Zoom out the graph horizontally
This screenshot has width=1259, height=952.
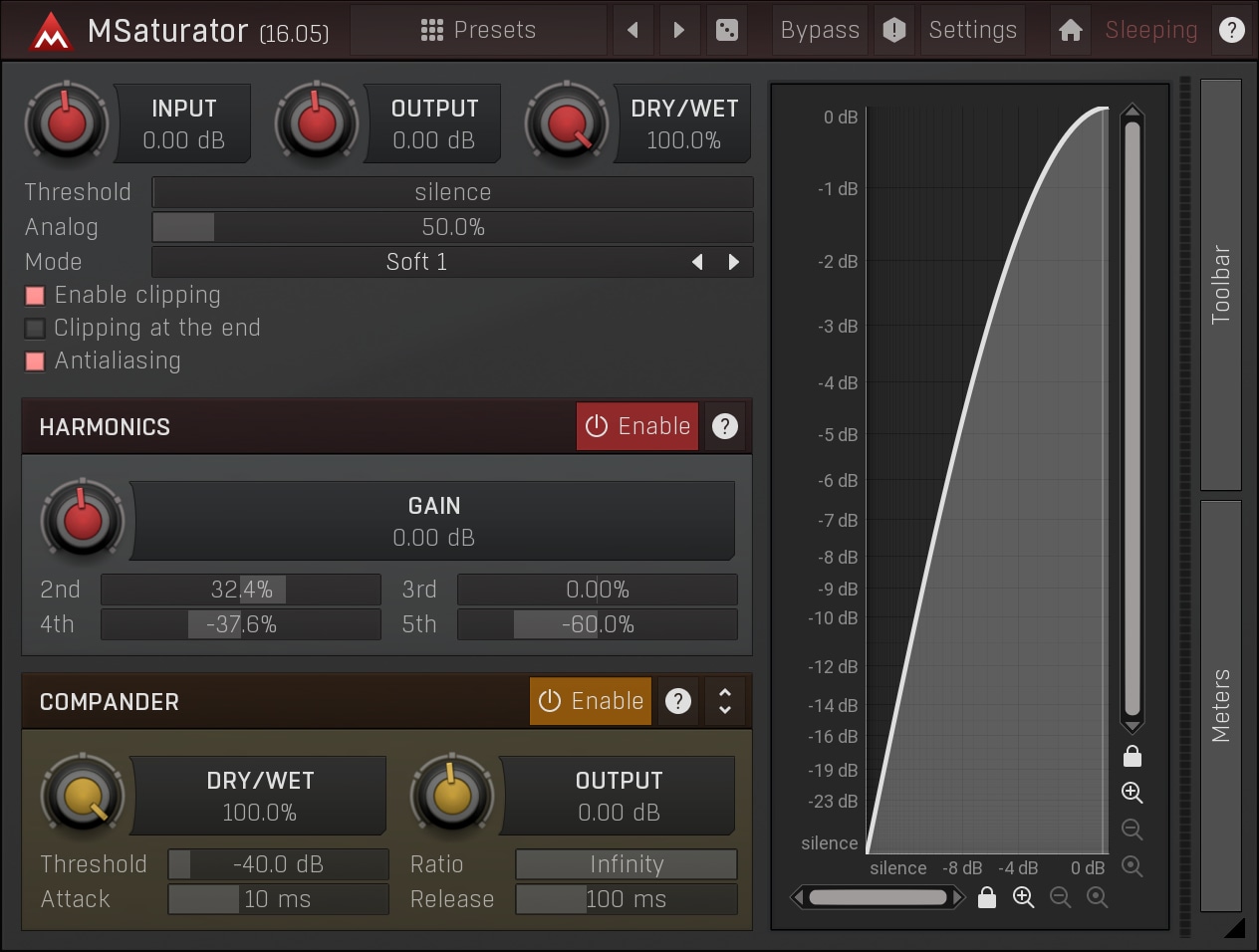click(x=1060, y=897)
